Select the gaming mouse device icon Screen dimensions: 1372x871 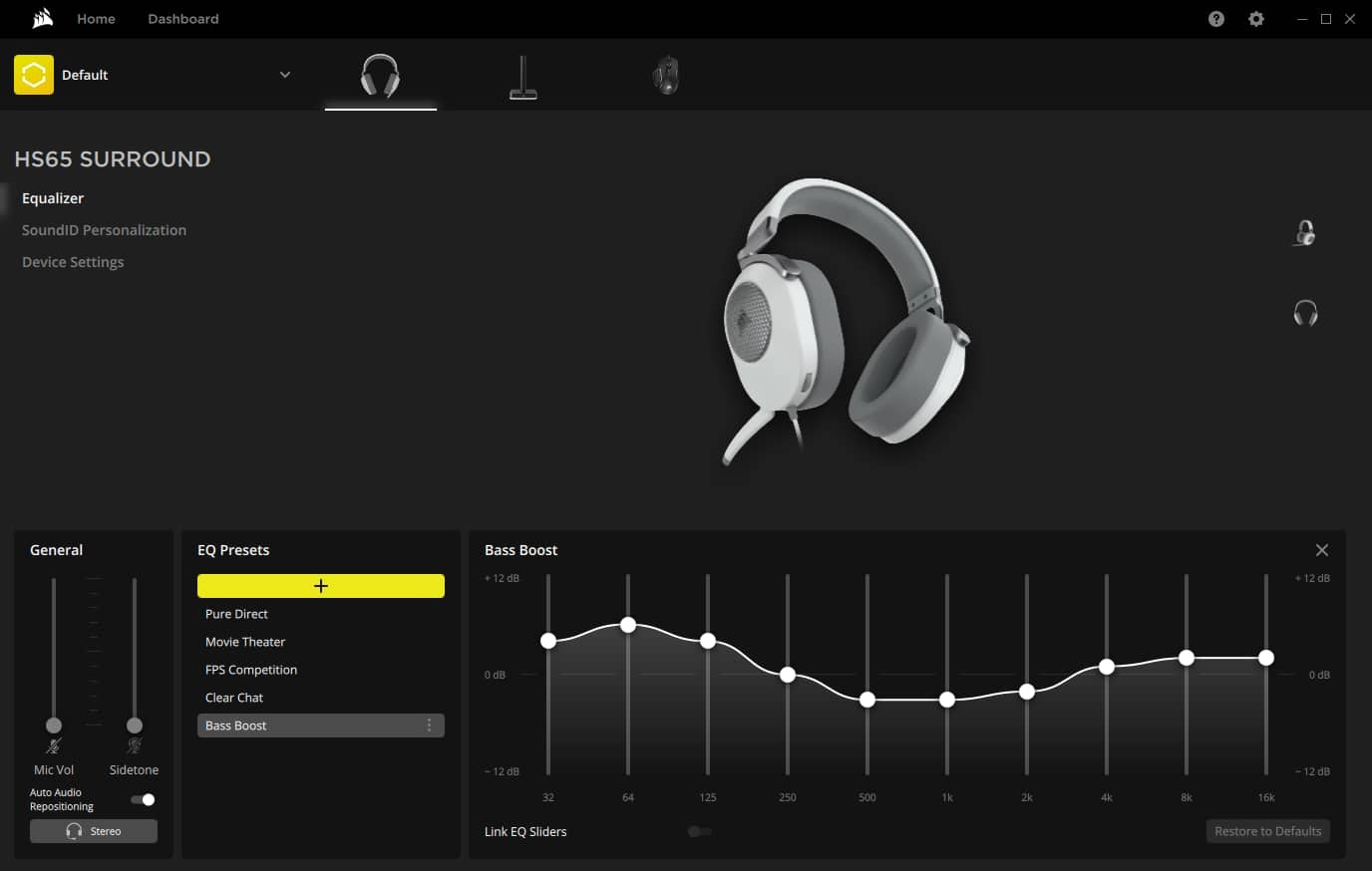coord(665,76)
